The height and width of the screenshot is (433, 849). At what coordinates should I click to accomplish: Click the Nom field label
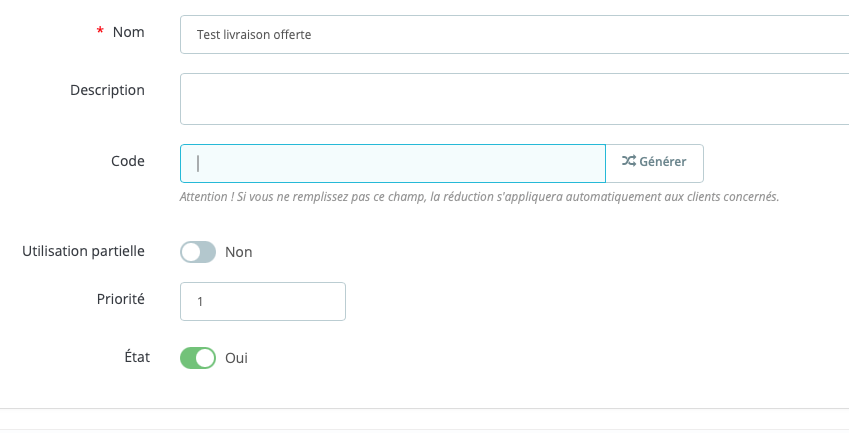point(128,32)
